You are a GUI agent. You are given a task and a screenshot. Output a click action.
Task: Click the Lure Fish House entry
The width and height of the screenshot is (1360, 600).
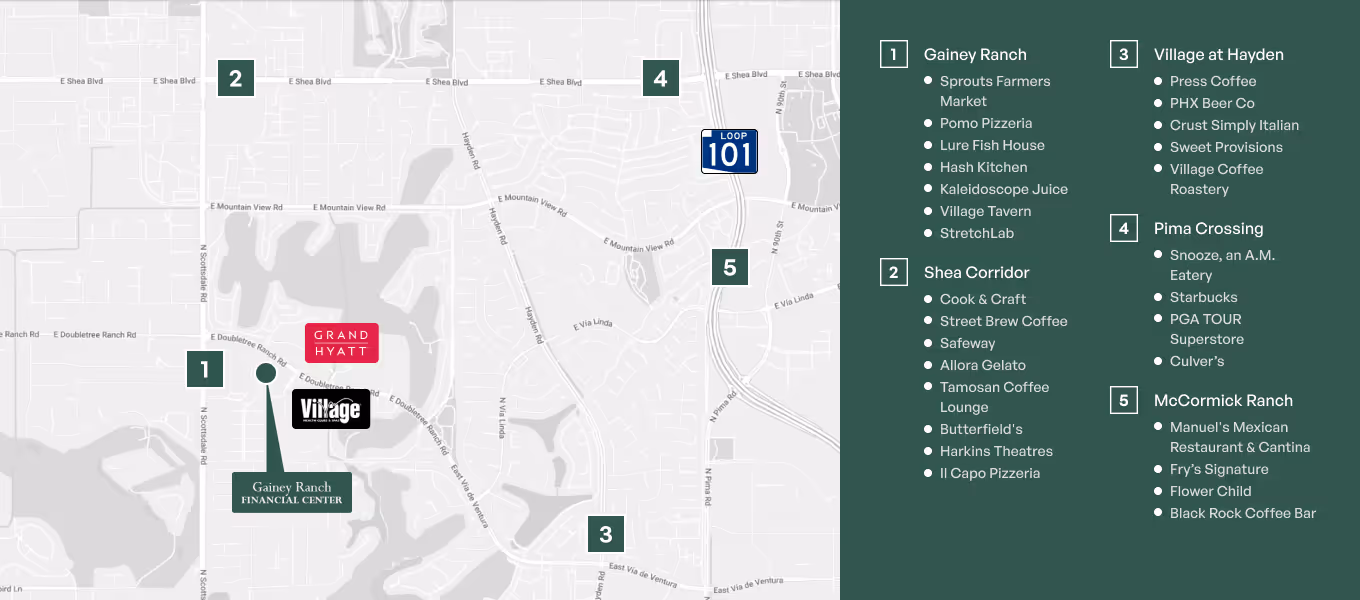click(x=992, y=145)
